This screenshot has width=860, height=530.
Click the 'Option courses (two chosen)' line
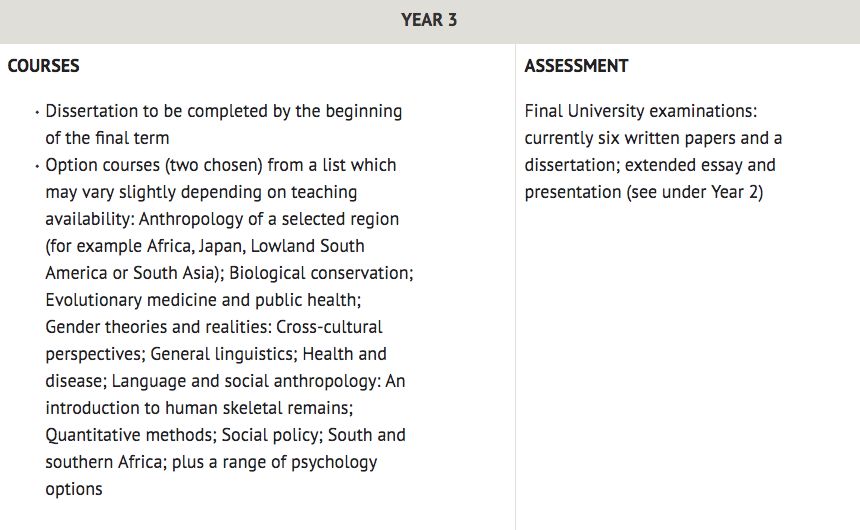coord(220,165)
